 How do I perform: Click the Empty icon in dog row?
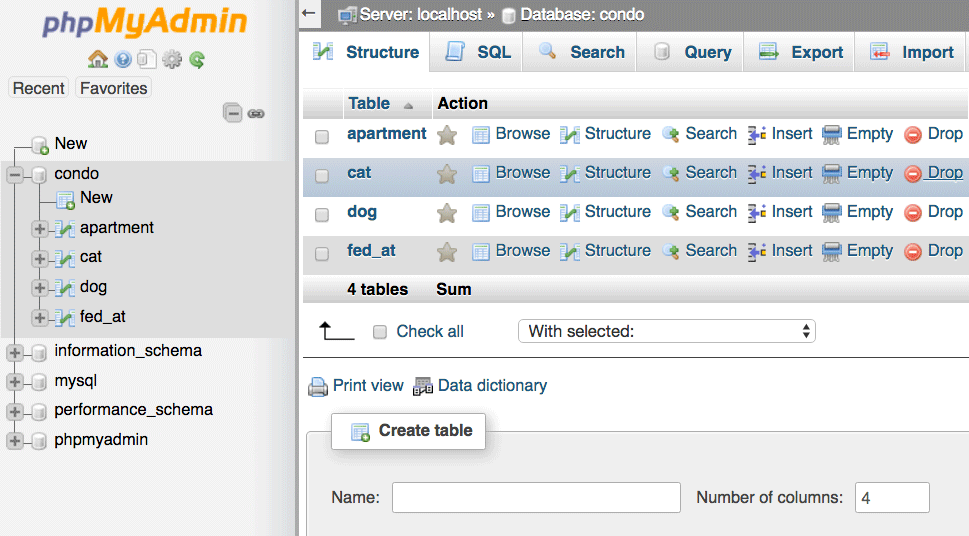[832, 213]
